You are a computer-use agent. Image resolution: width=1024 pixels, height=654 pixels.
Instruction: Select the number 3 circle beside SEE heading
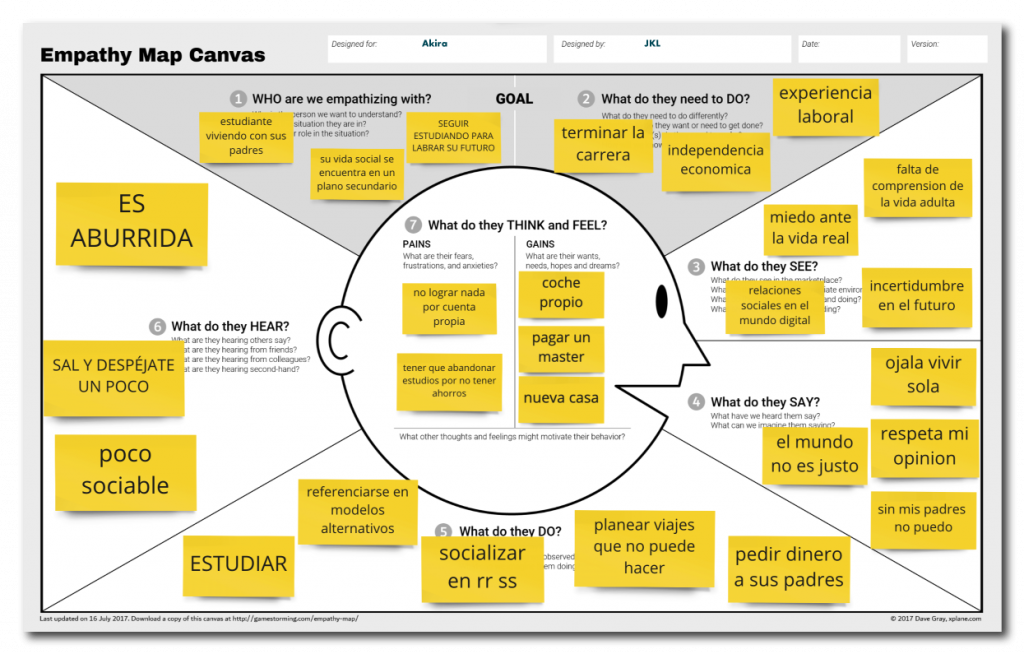(696, 267)
